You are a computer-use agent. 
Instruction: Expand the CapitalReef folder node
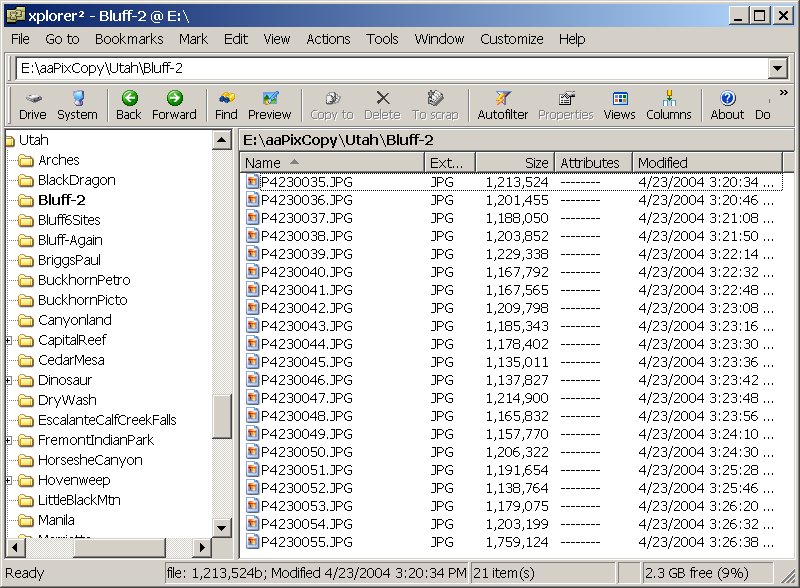point(9,340)
